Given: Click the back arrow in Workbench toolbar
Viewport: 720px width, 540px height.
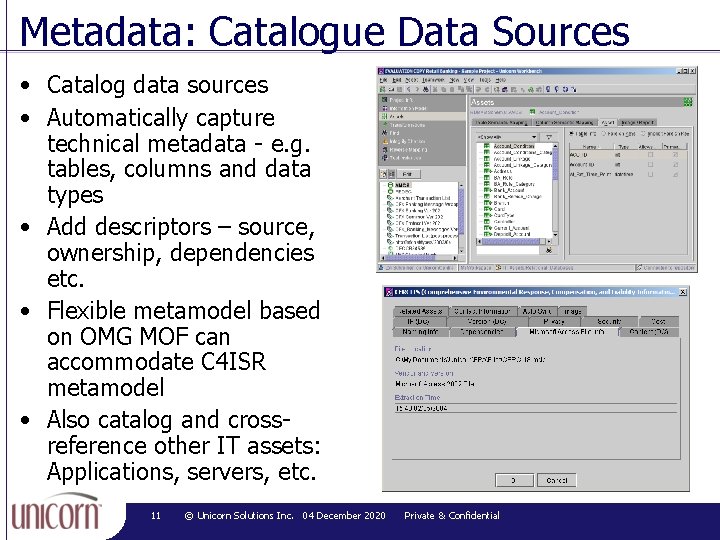Looking at the screenshot, I should (408, 90).
